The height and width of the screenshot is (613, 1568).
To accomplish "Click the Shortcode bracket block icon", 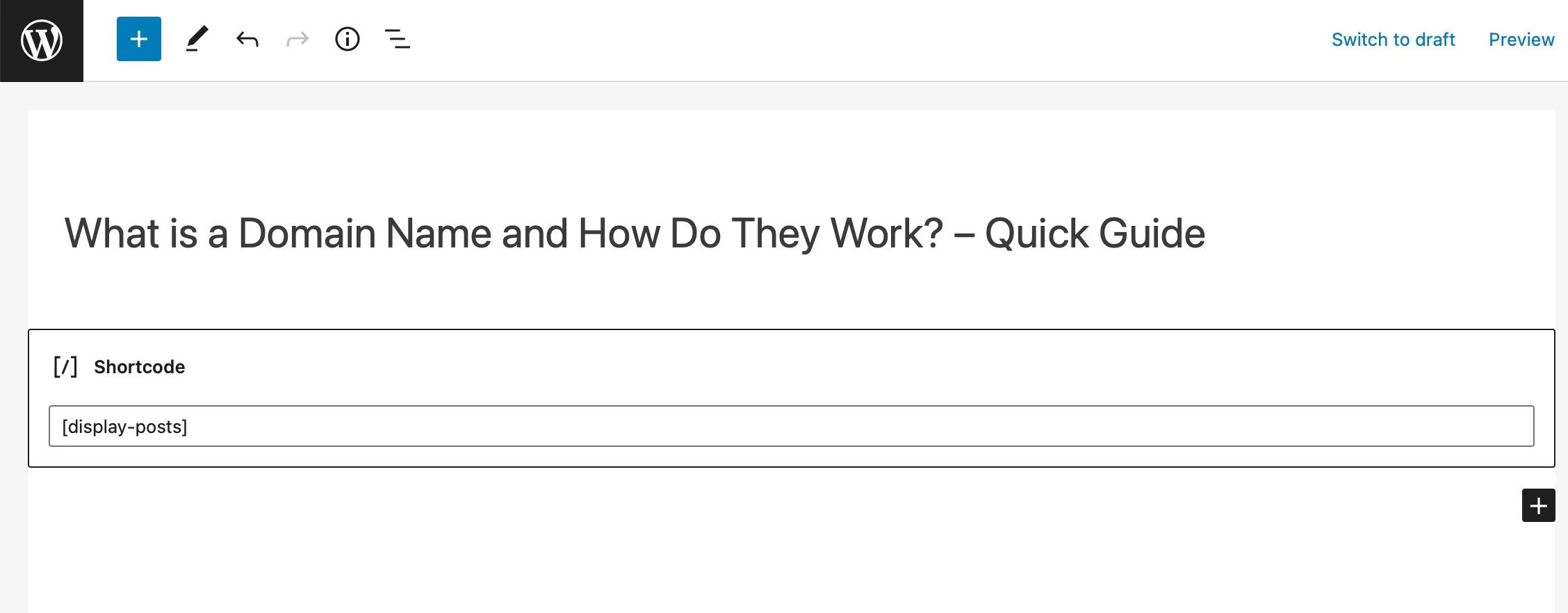I will pos(65,367).
